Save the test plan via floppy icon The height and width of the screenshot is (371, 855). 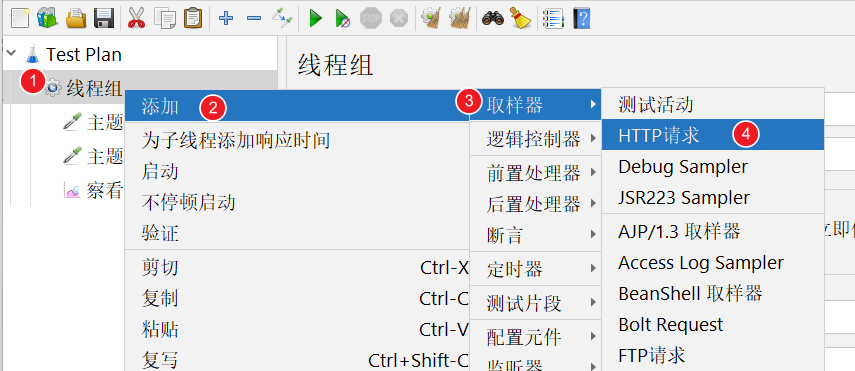(104, 19)
